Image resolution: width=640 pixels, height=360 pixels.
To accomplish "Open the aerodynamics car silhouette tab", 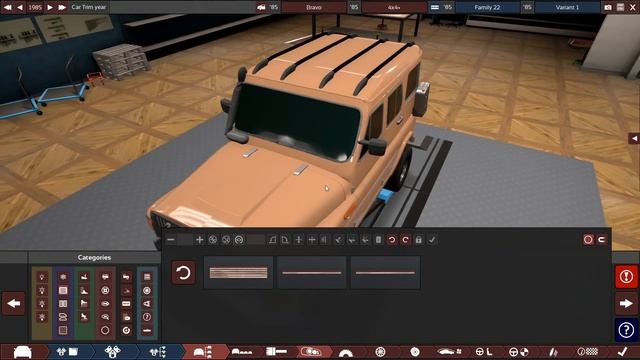I will click(449, 352).
